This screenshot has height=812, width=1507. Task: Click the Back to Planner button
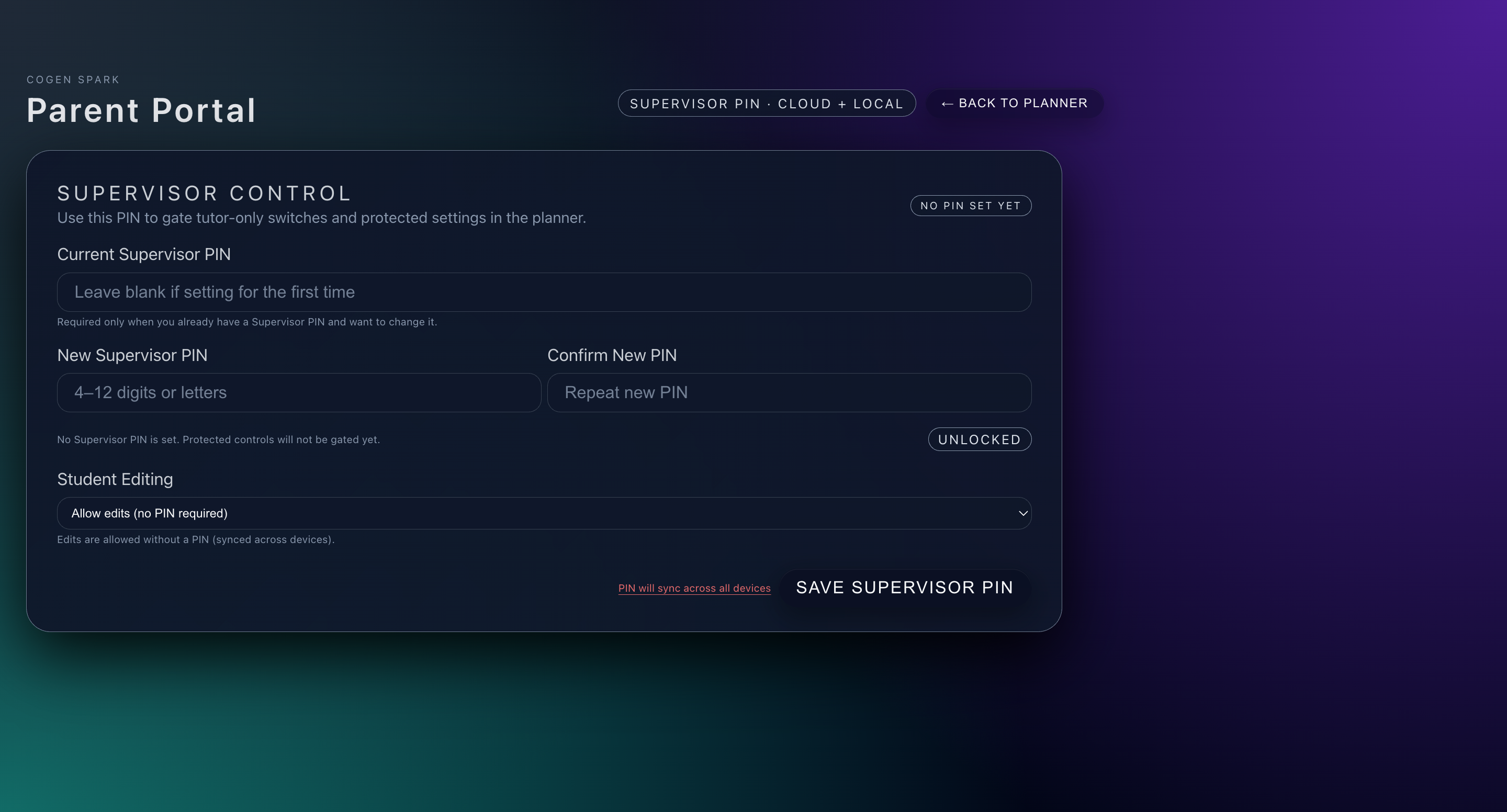(1015, 104)
